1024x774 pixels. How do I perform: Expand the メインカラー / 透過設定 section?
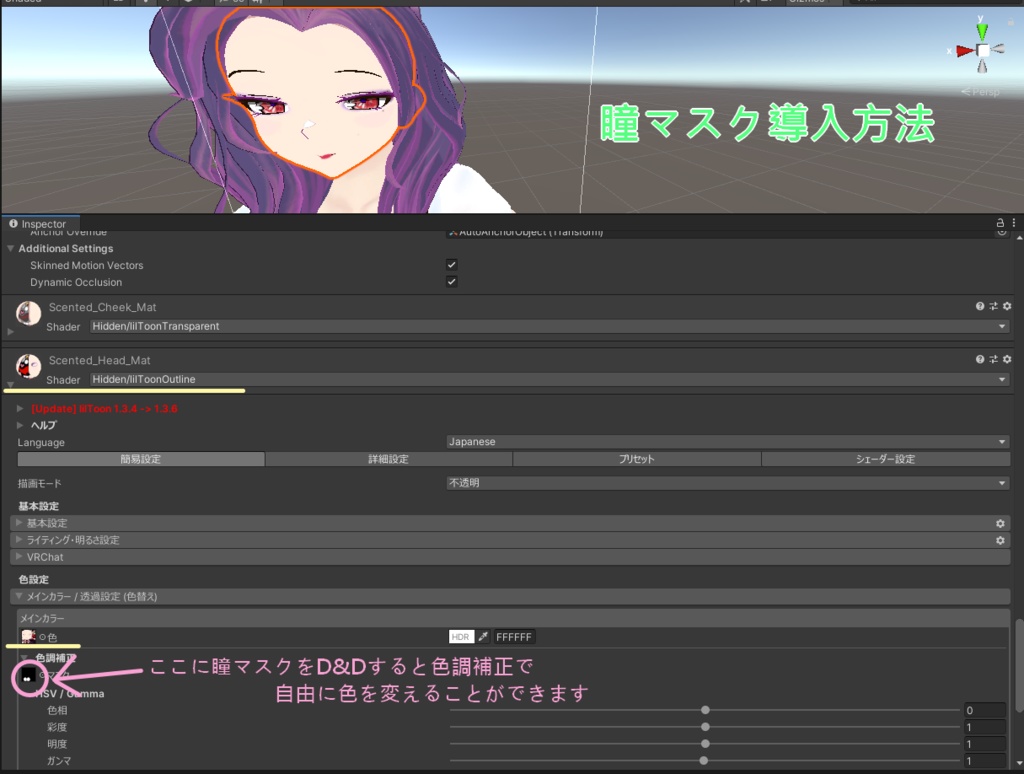point(17,596)
